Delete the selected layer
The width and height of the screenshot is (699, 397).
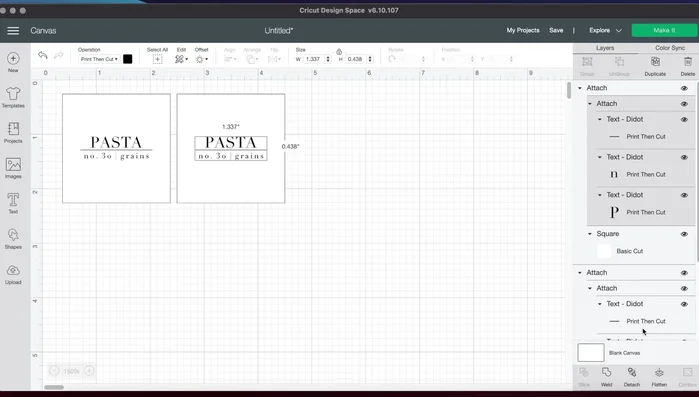coord(687,66)
